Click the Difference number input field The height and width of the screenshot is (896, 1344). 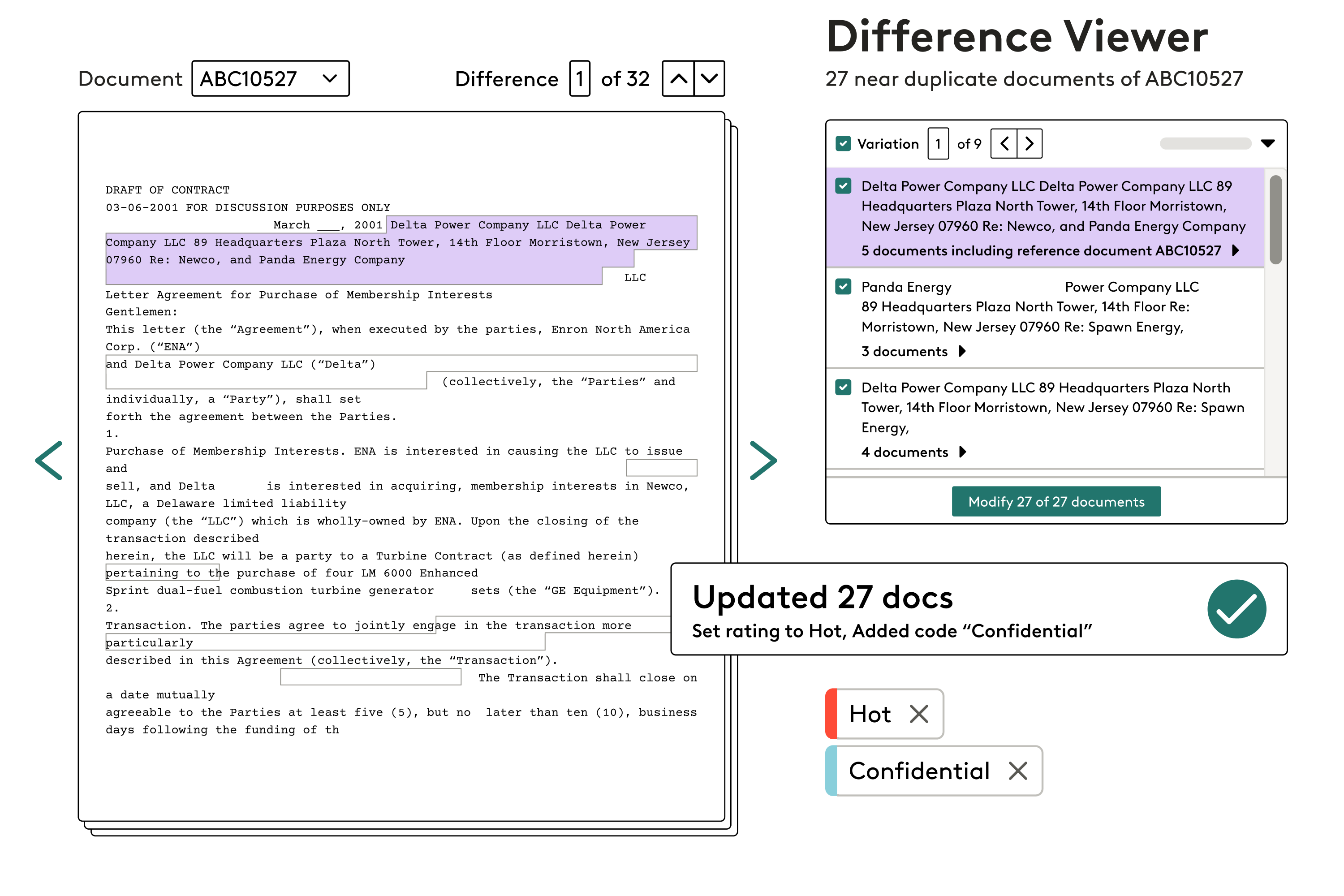coord(579,78)
